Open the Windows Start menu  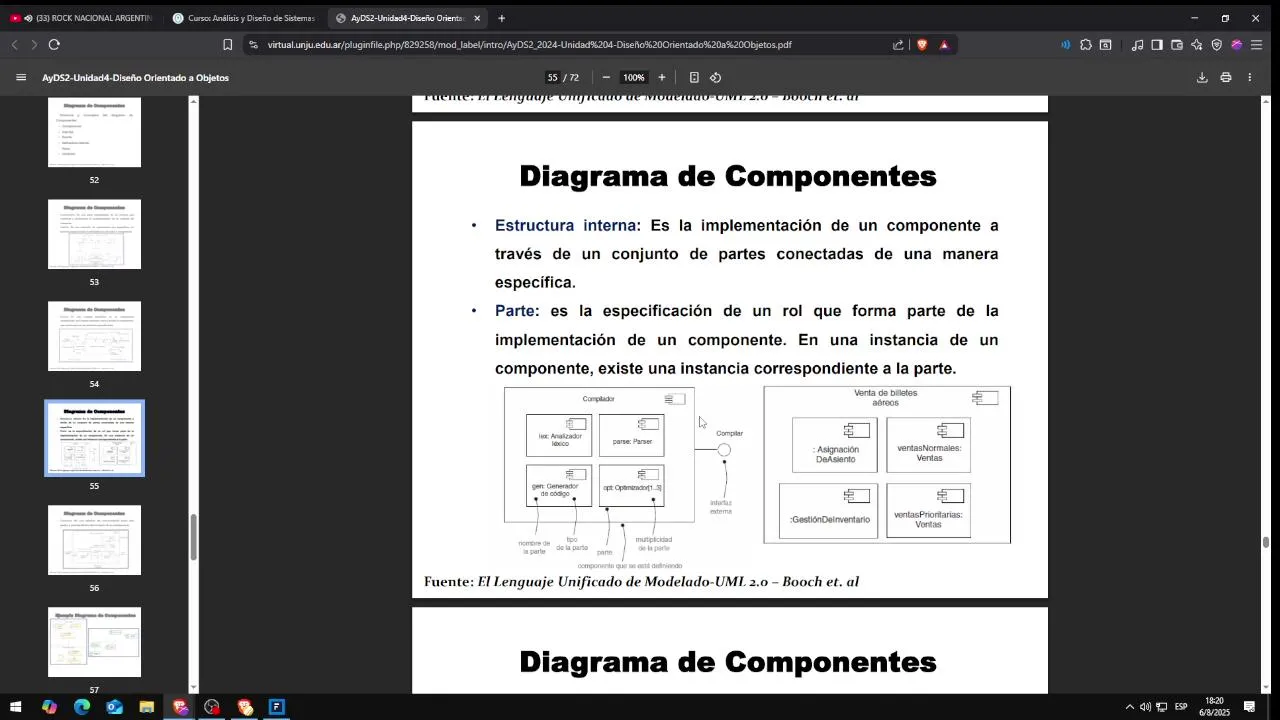coord(15,707)
